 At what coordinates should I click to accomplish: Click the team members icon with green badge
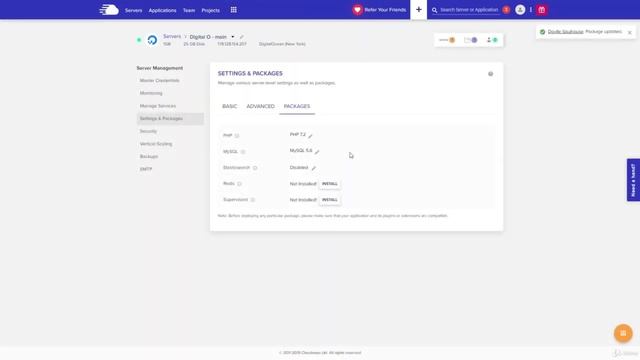[x=492, y=40]
